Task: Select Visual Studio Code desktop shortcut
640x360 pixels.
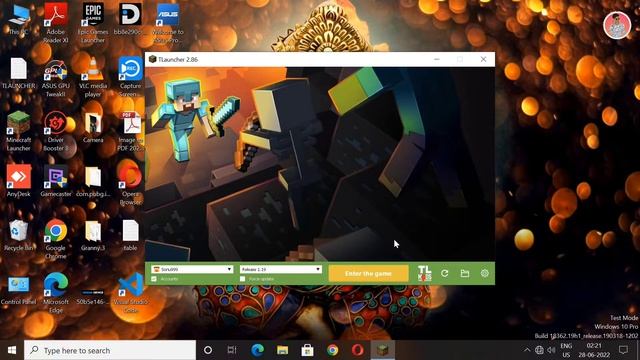Action: point(130,293)
